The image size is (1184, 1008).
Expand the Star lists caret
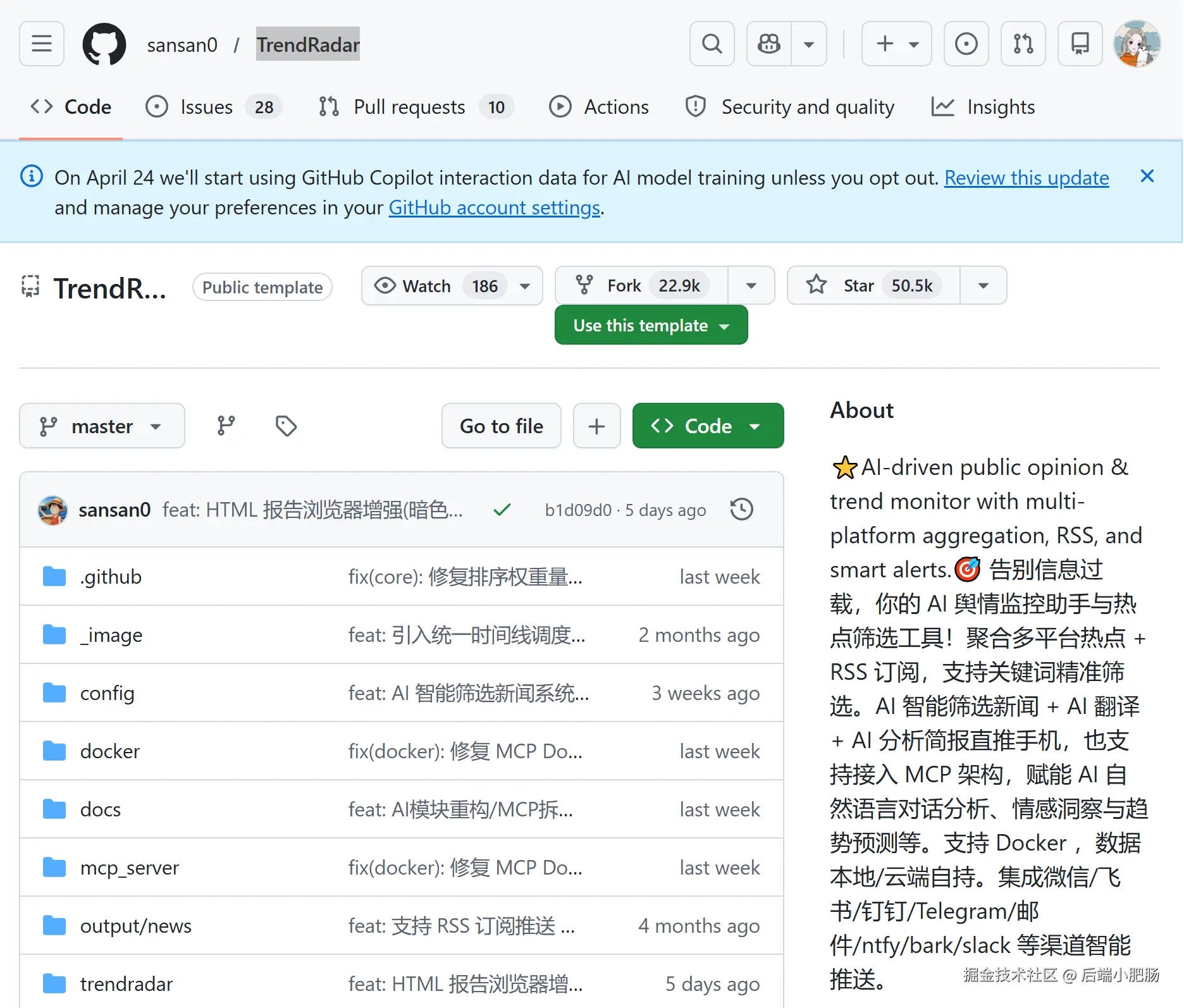coord(984,286)
